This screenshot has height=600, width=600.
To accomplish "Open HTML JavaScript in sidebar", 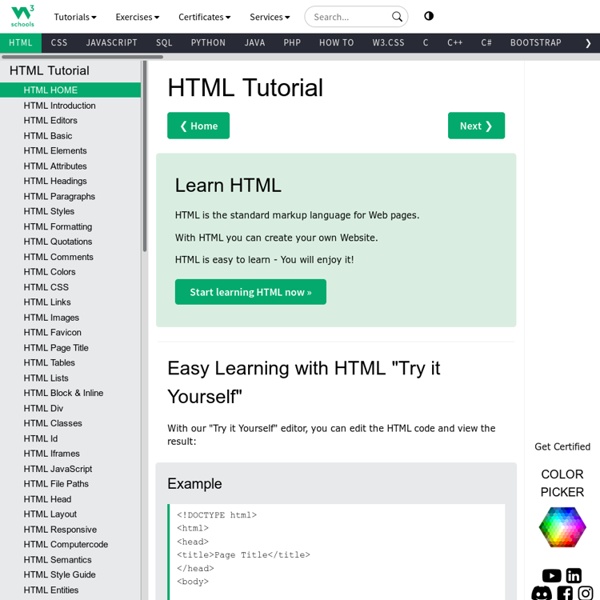I will point(70,469).
